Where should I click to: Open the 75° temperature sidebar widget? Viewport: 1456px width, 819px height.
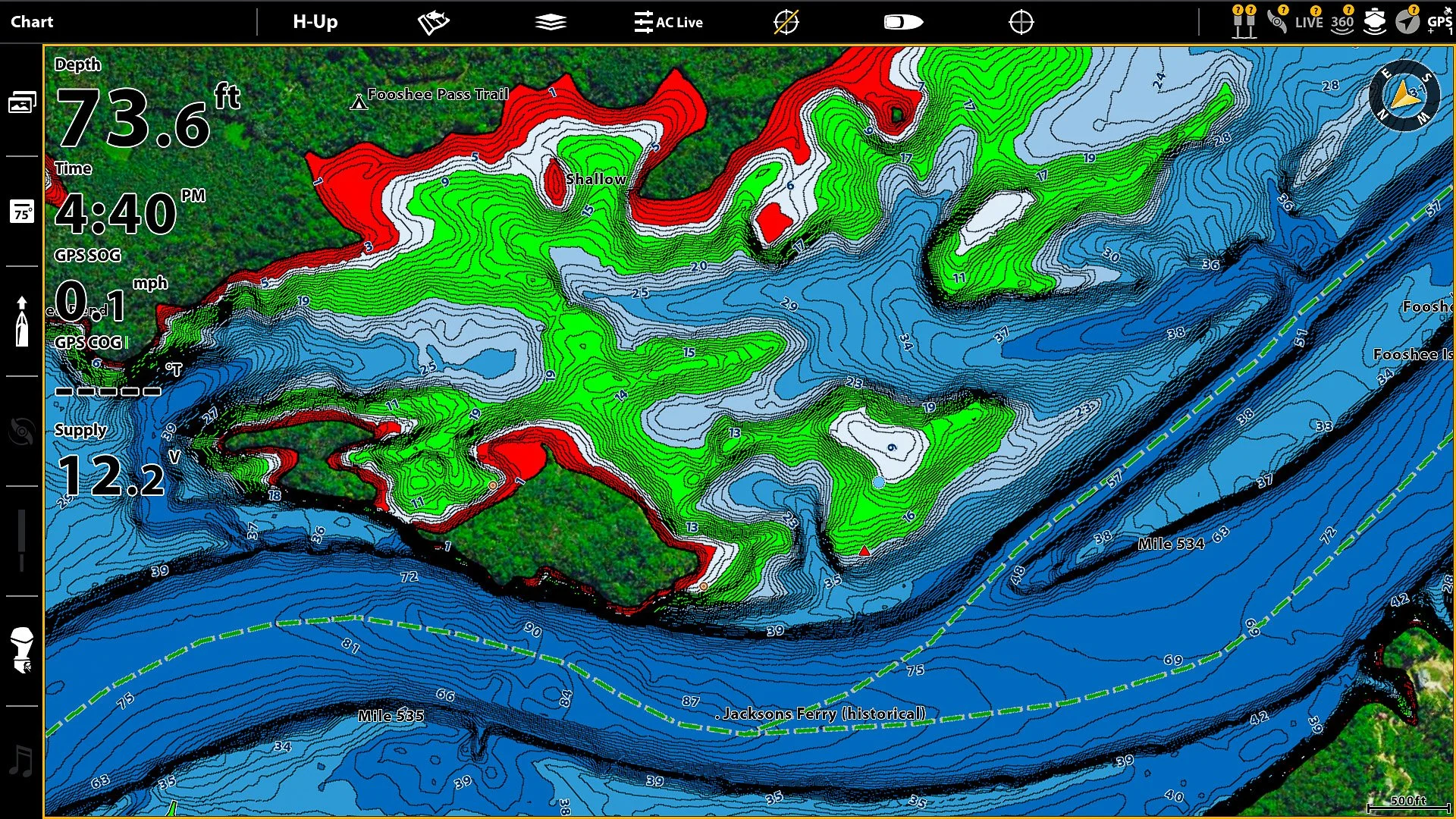click(x=22, y=212)
